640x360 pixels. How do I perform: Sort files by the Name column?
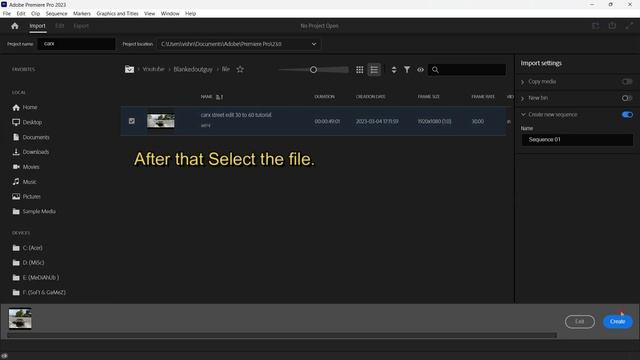(207, 97)
